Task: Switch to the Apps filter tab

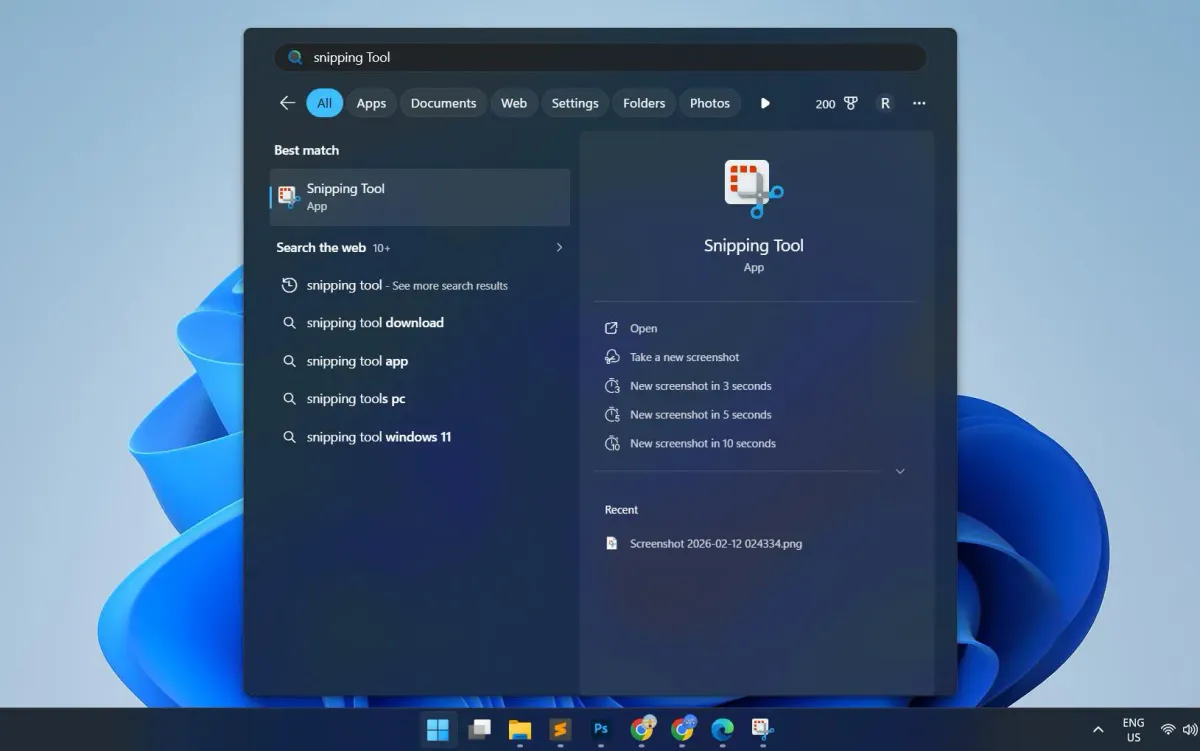Action: coord(371,103)
